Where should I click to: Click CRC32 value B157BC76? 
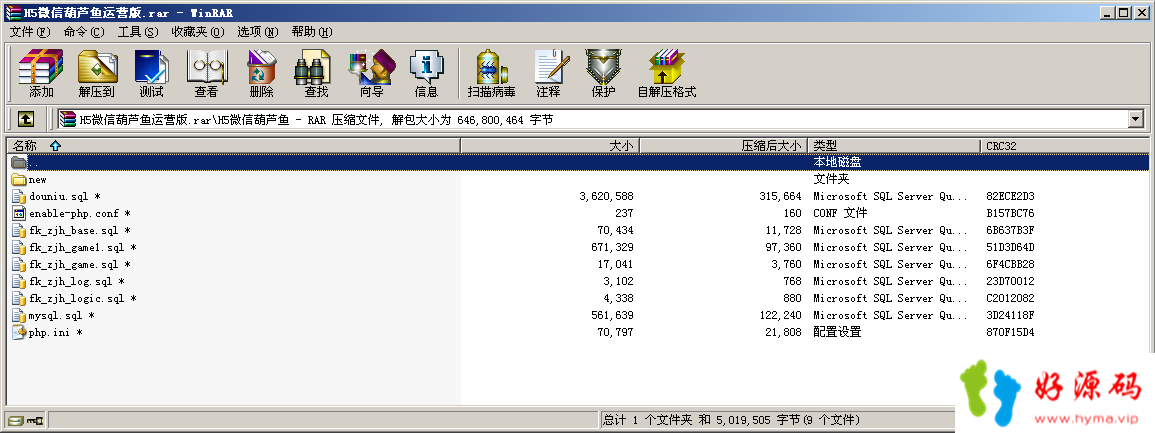[x=1011, y=214]
